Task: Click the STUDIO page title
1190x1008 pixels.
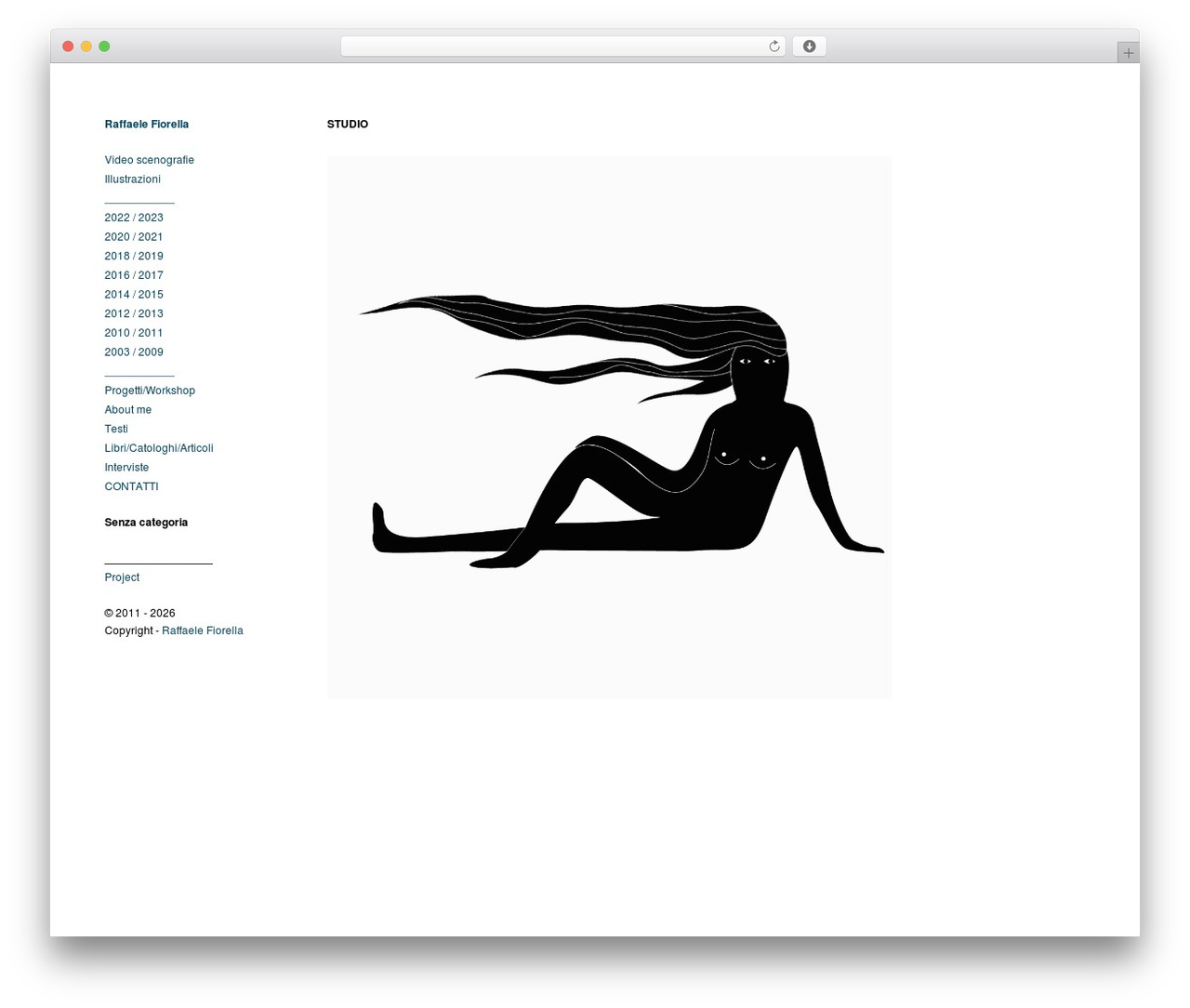Action: click(x=348, y=124)
